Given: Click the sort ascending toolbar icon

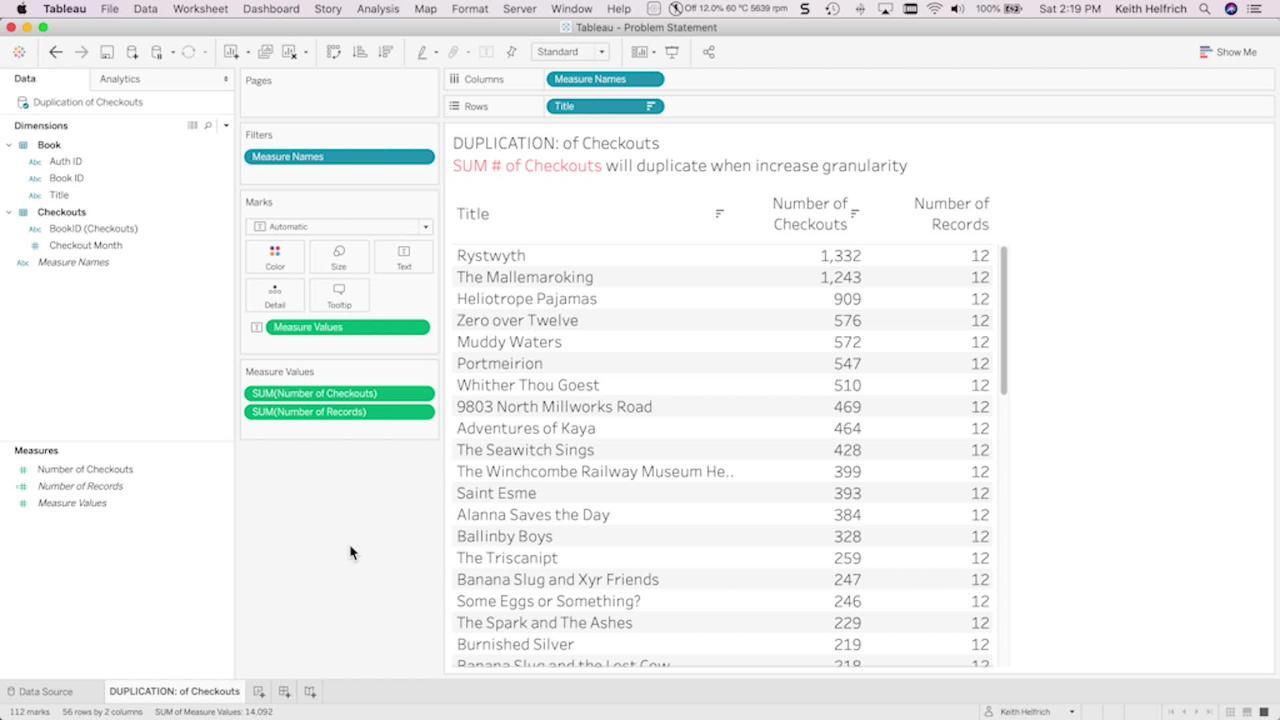Looking at the screenshot, I should point(360,52).
